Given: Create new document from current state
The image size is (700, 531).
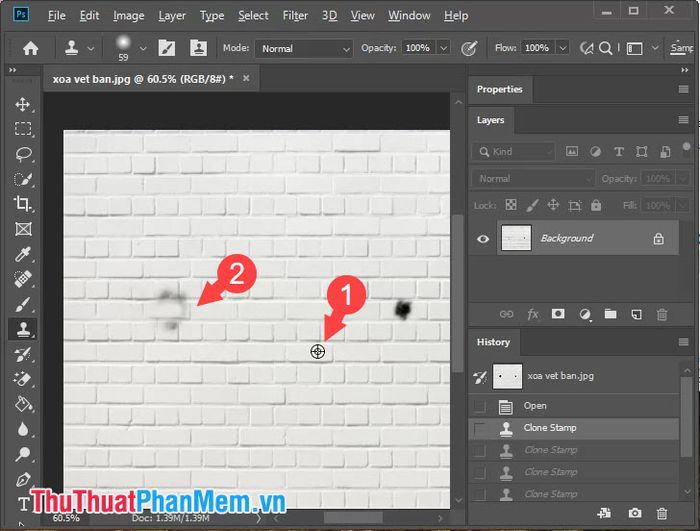Looking at the screenshot, I should [x=604, y=513].
